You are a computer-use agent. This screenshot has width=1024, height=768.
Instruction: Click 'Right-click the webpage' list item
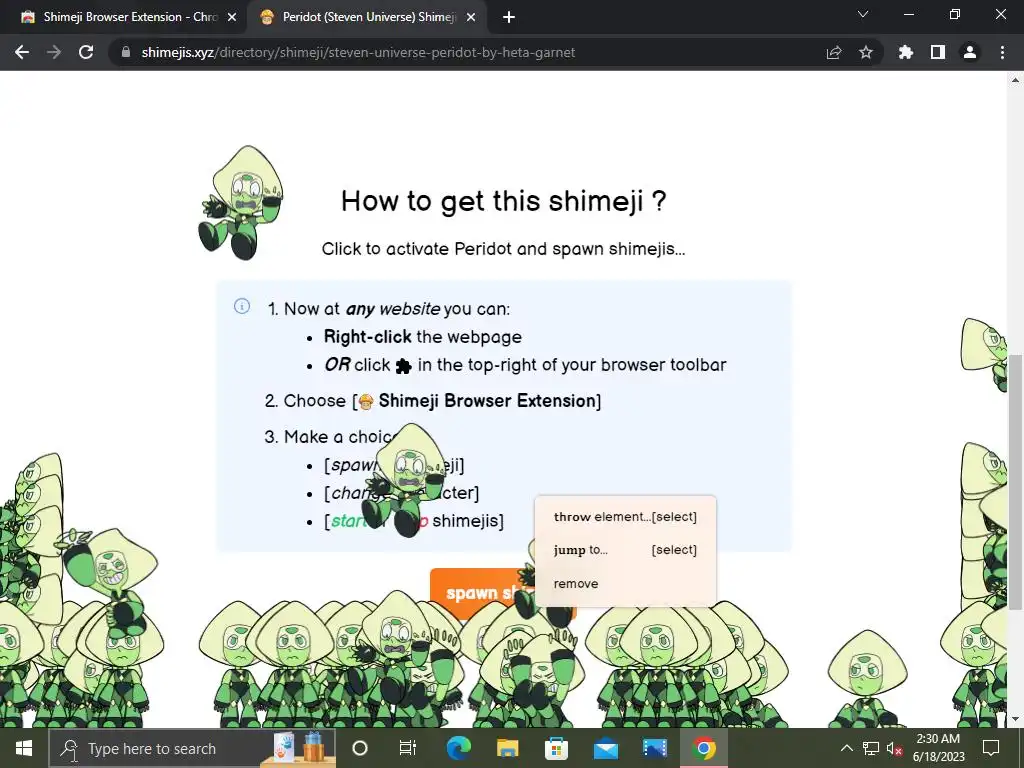pyautogui.click(x=423, y=337)
